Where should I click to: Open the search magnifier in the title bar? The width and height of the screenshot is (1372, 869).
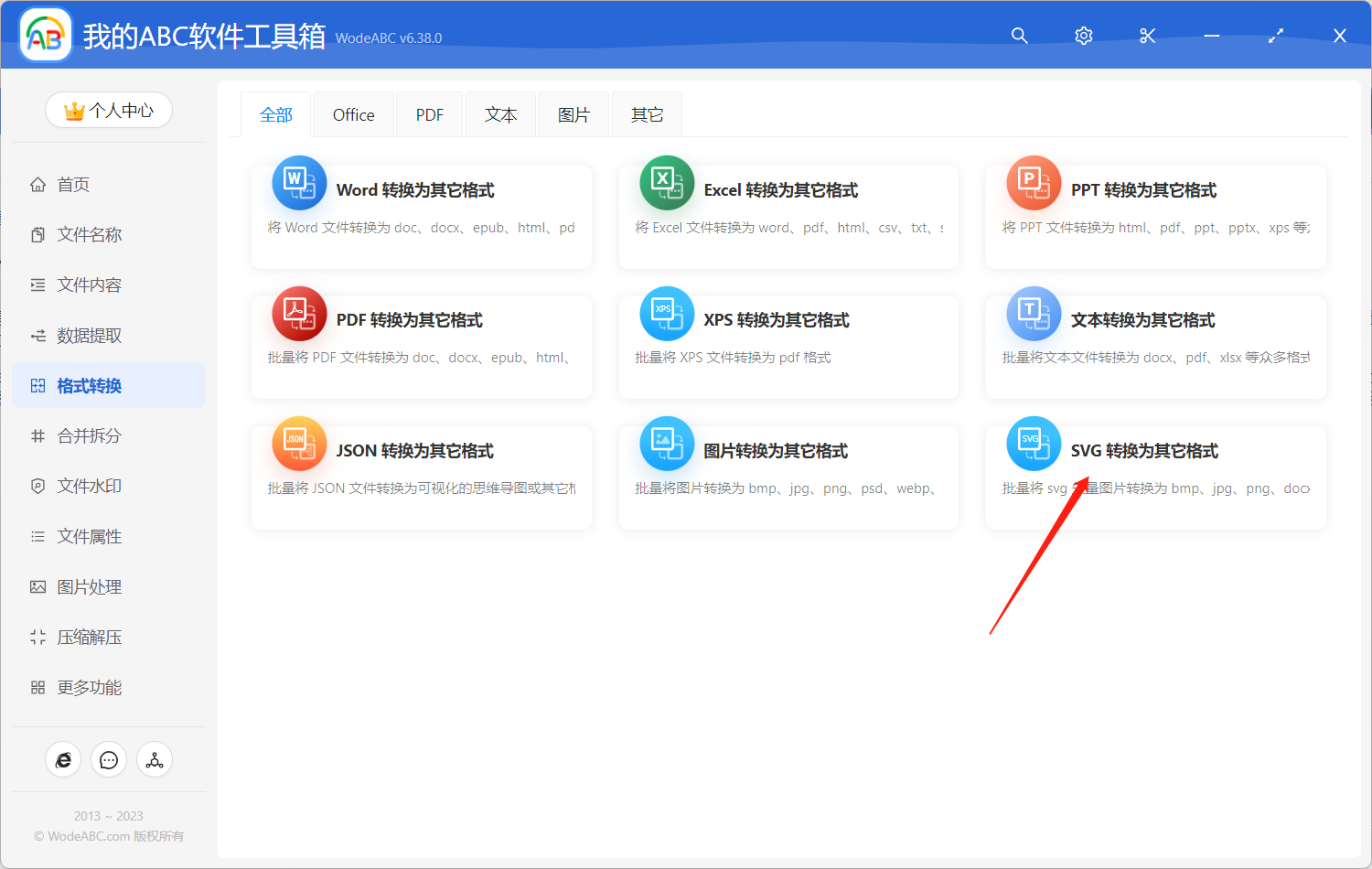[x=1019, y=36]
